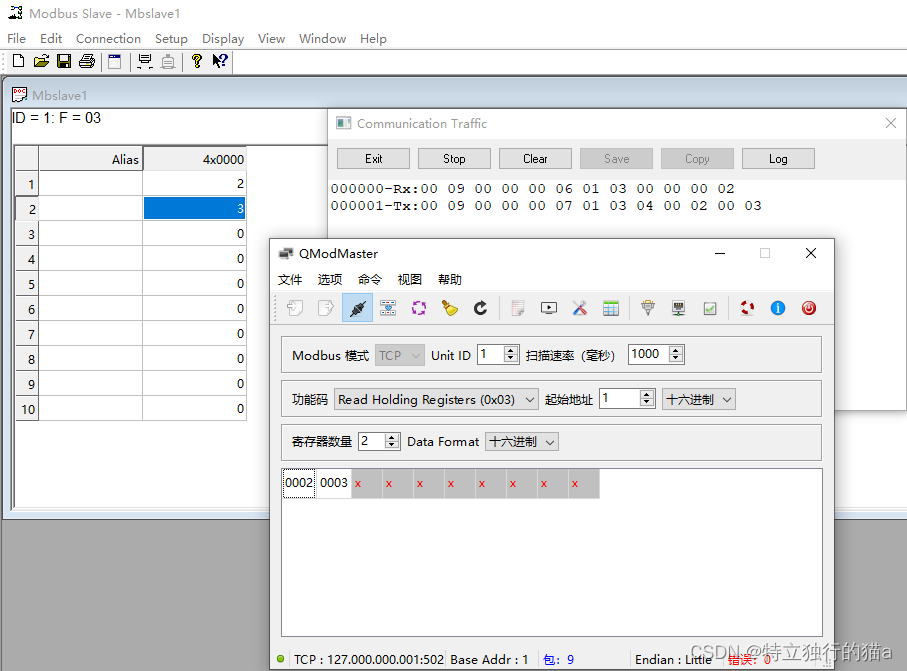Select row 1 value cell showing 2 in Mbslave1
Image resolution: width=907 pixels, height=671 pixels.
[194, 184]
